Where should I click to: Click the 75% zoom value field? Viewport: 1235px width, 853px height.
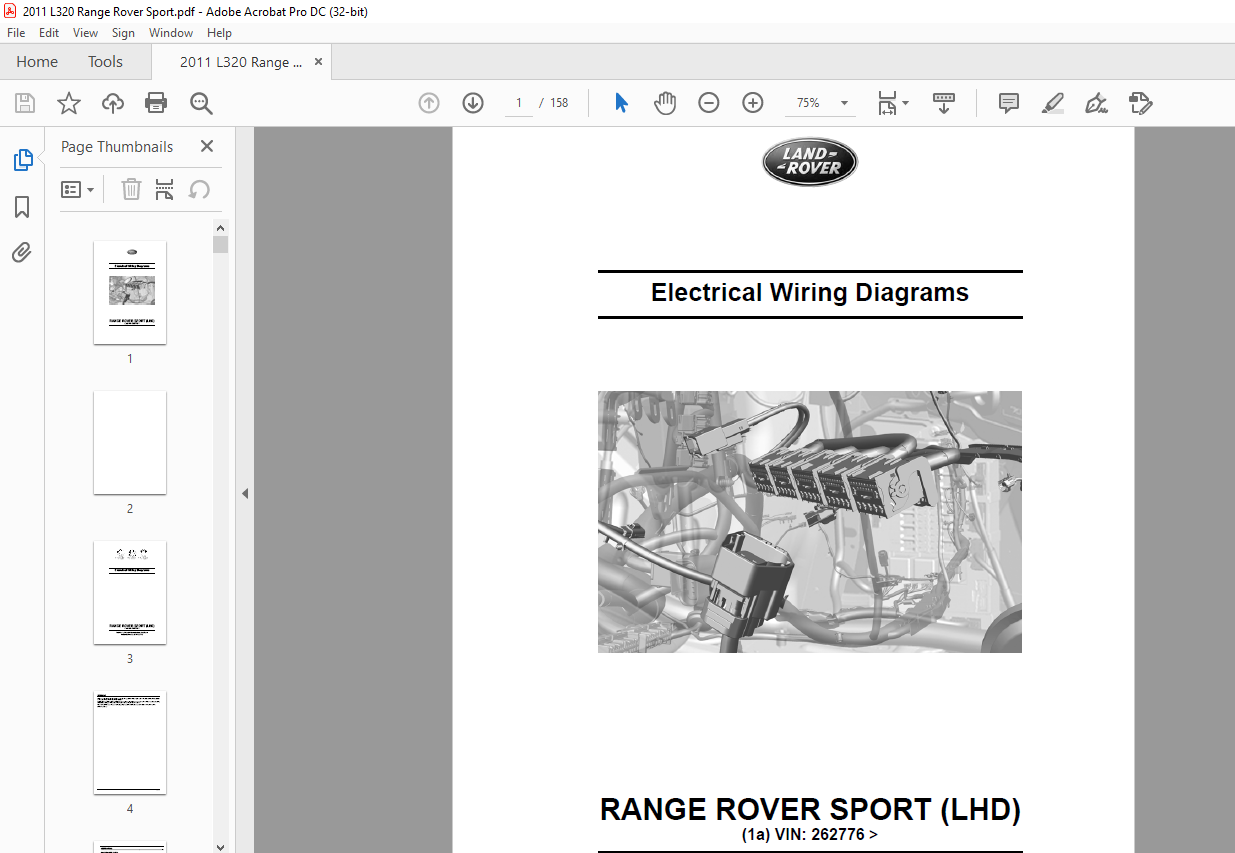click(808, 103)
